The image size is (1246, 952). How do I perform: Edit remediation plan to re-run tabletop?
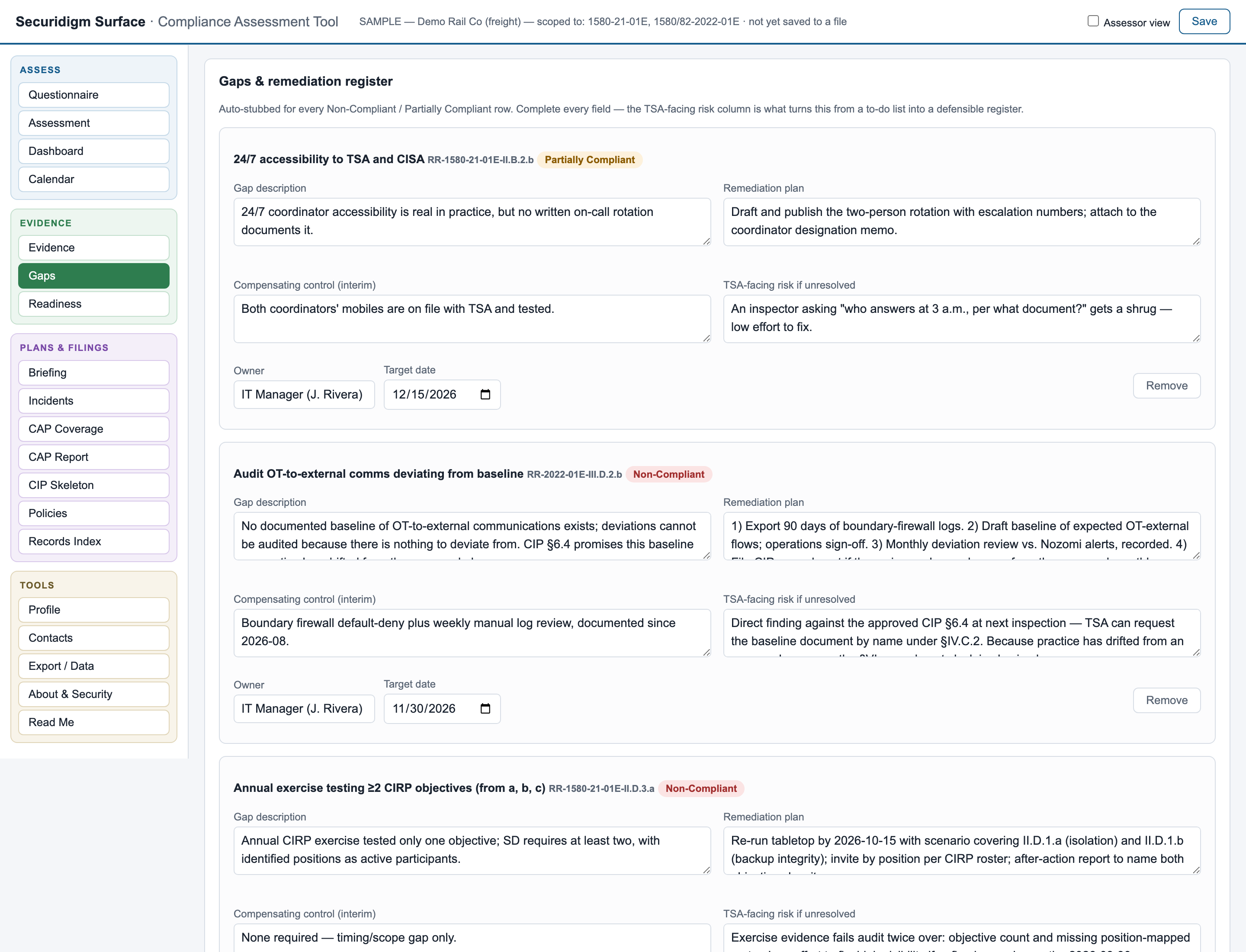coord(962,851)
